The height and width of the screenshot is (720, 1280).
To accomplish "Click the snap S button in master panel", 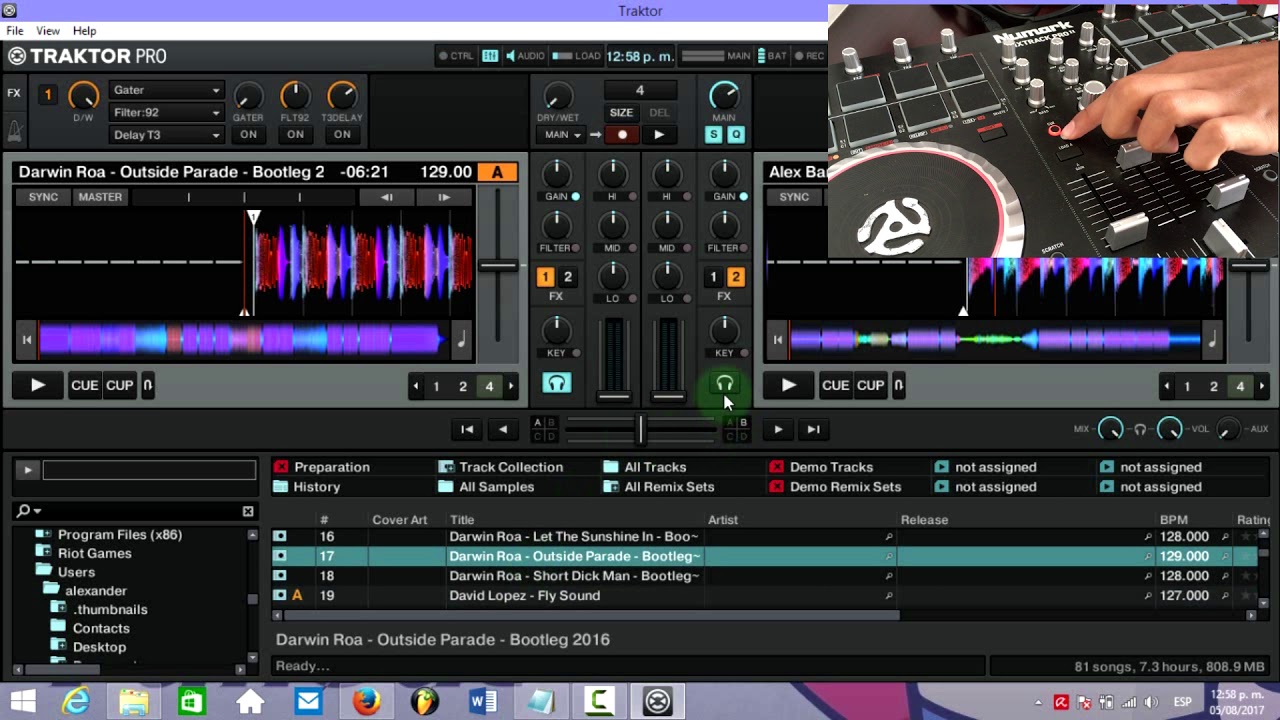I will click(714, 135).
